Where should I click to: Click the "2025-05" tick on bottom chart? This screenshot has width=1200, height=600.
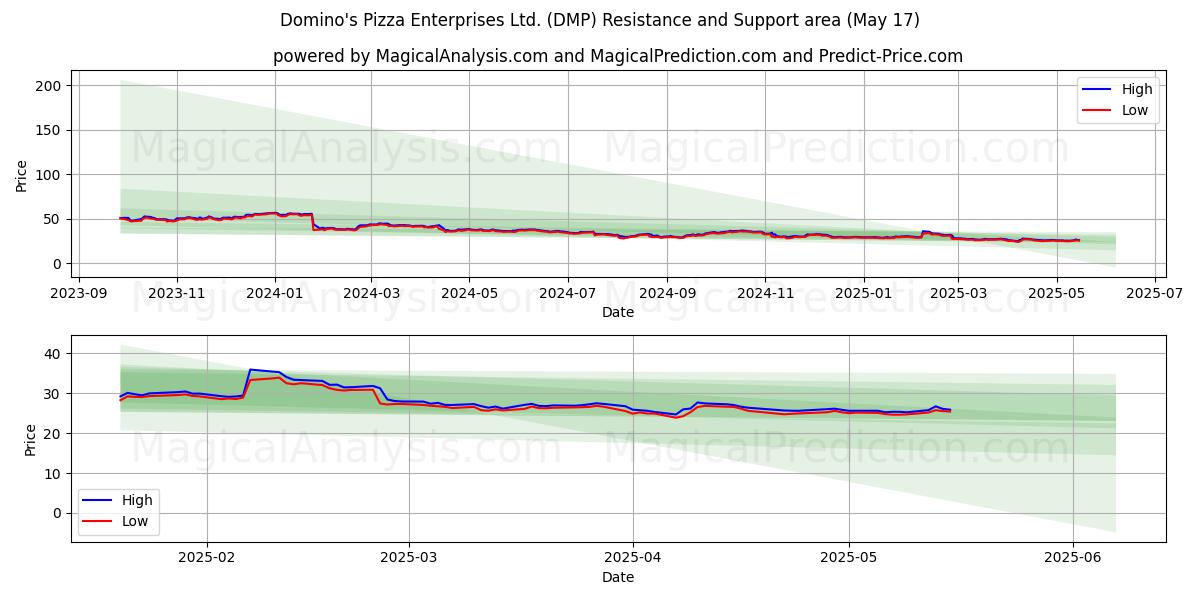(849, 557)
